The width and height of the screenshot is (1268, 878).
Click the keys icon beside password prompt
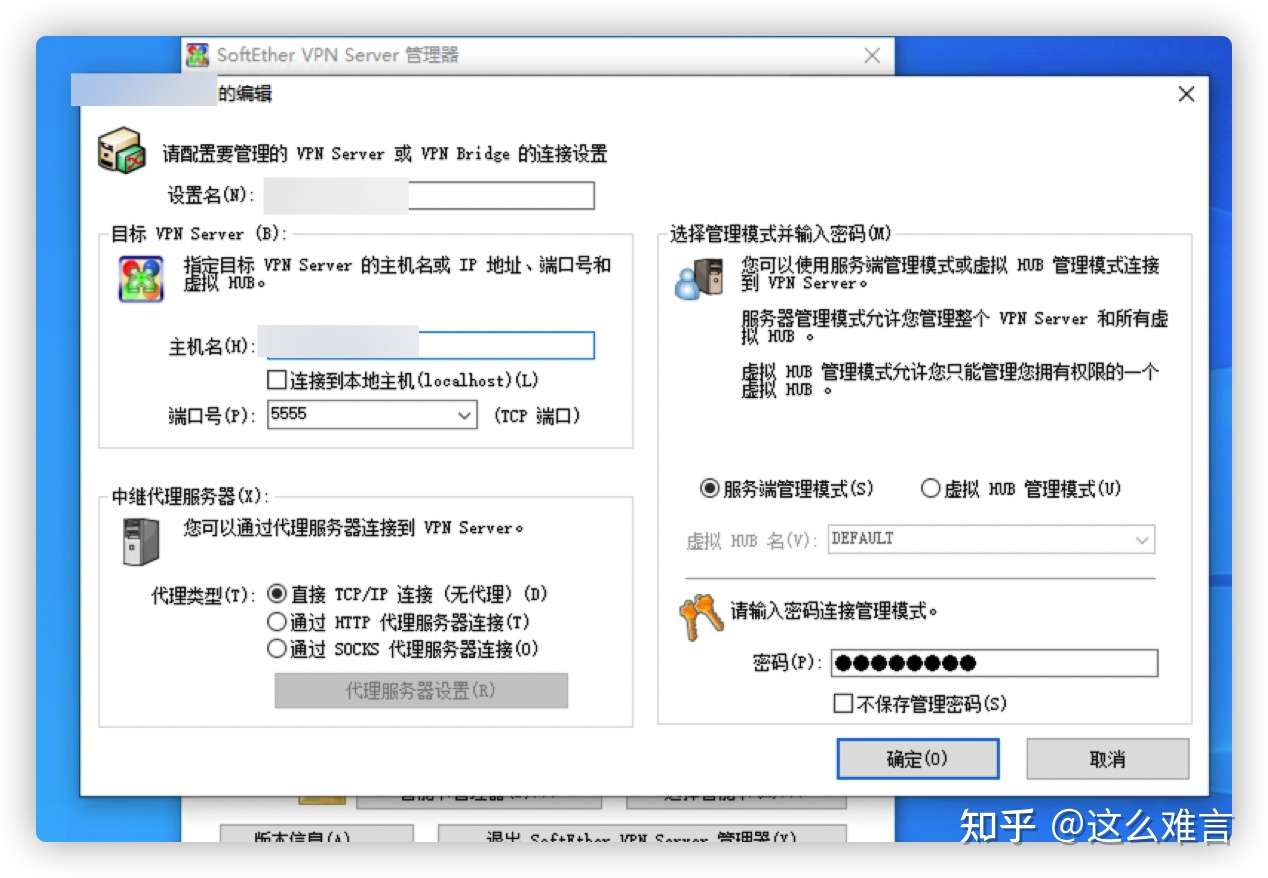[x=700, y=617]
